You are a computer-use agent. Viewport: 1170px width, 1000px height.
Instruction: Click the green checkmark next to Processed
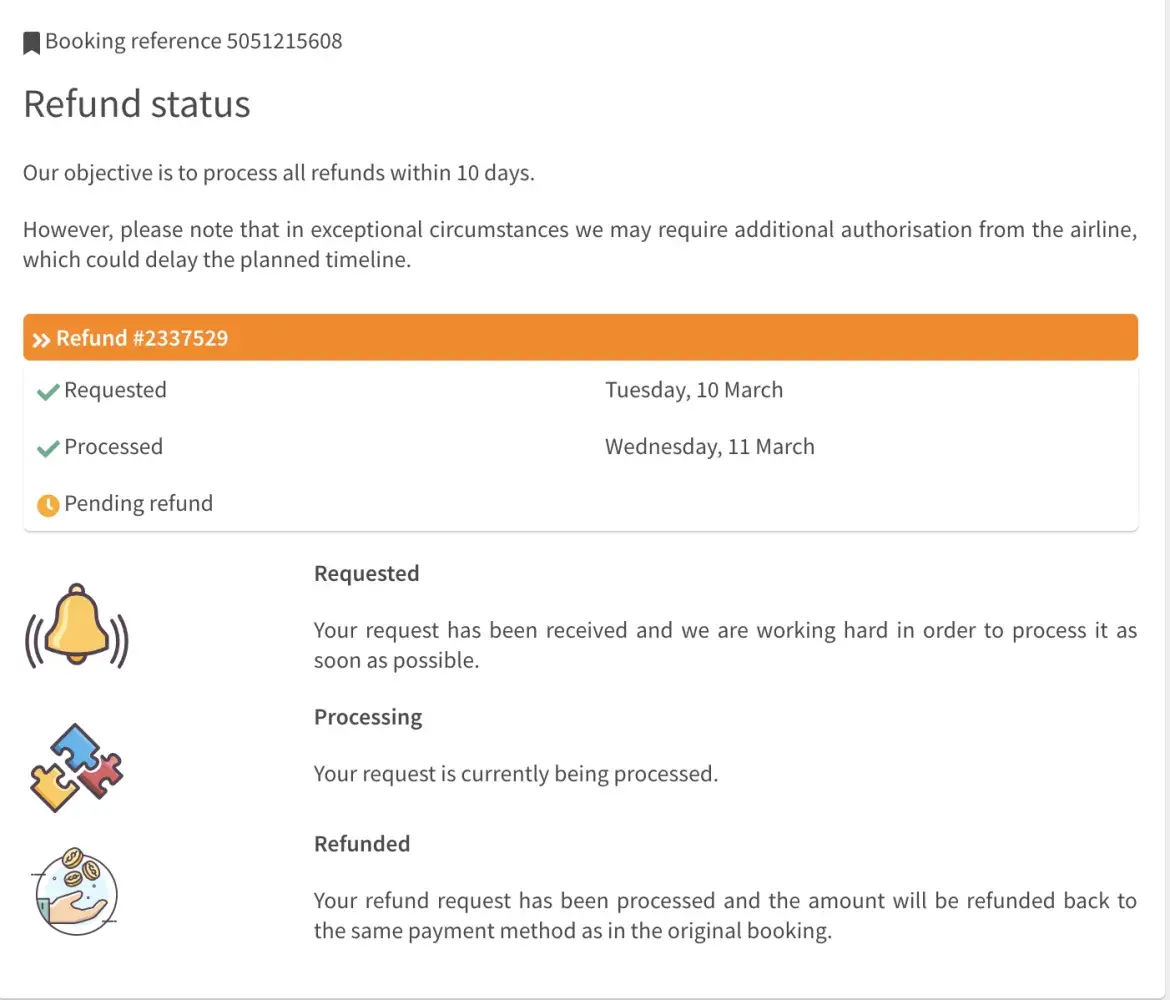(47, 449)
